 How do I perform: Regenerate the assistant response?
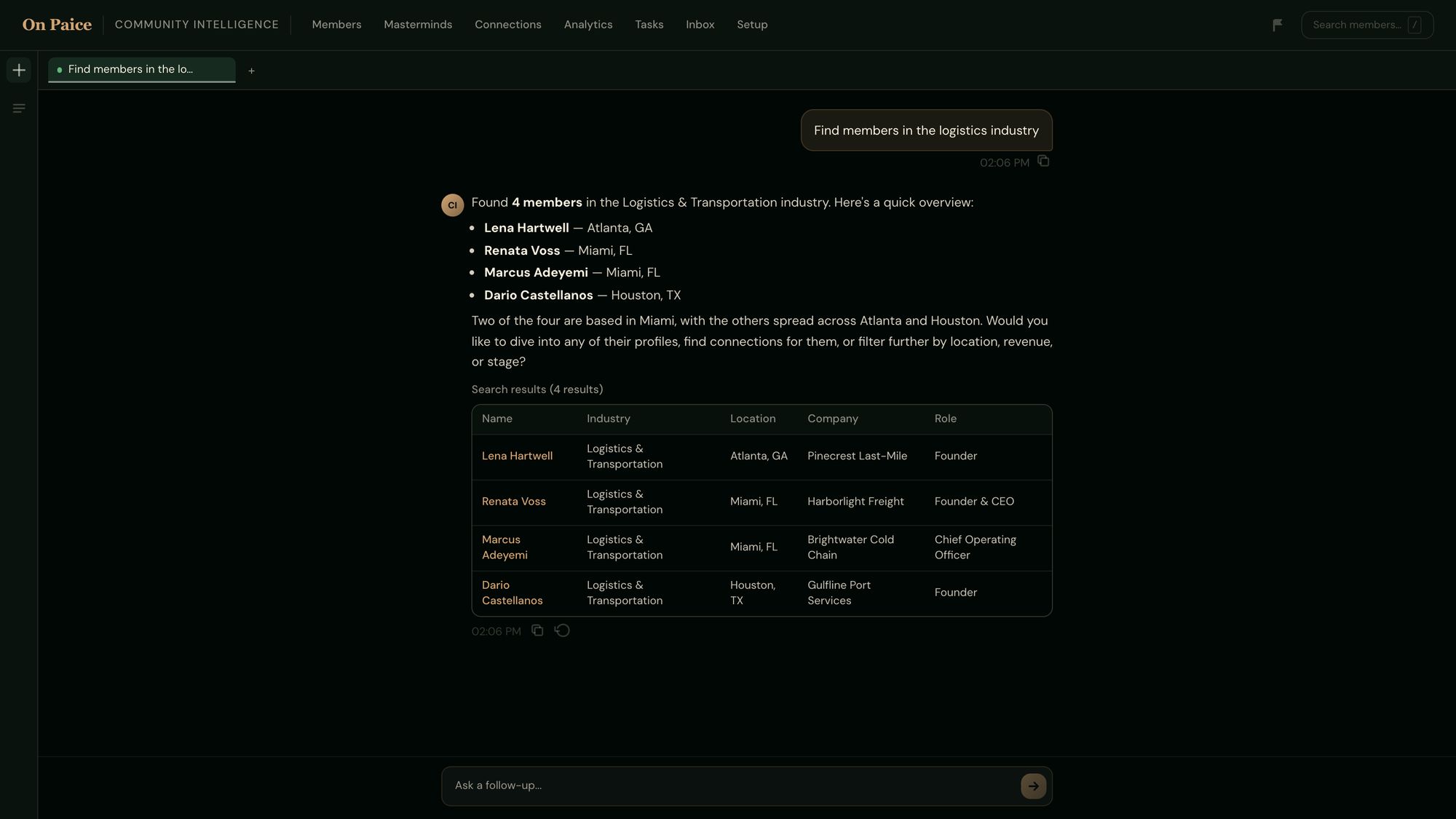coord(562,630)
